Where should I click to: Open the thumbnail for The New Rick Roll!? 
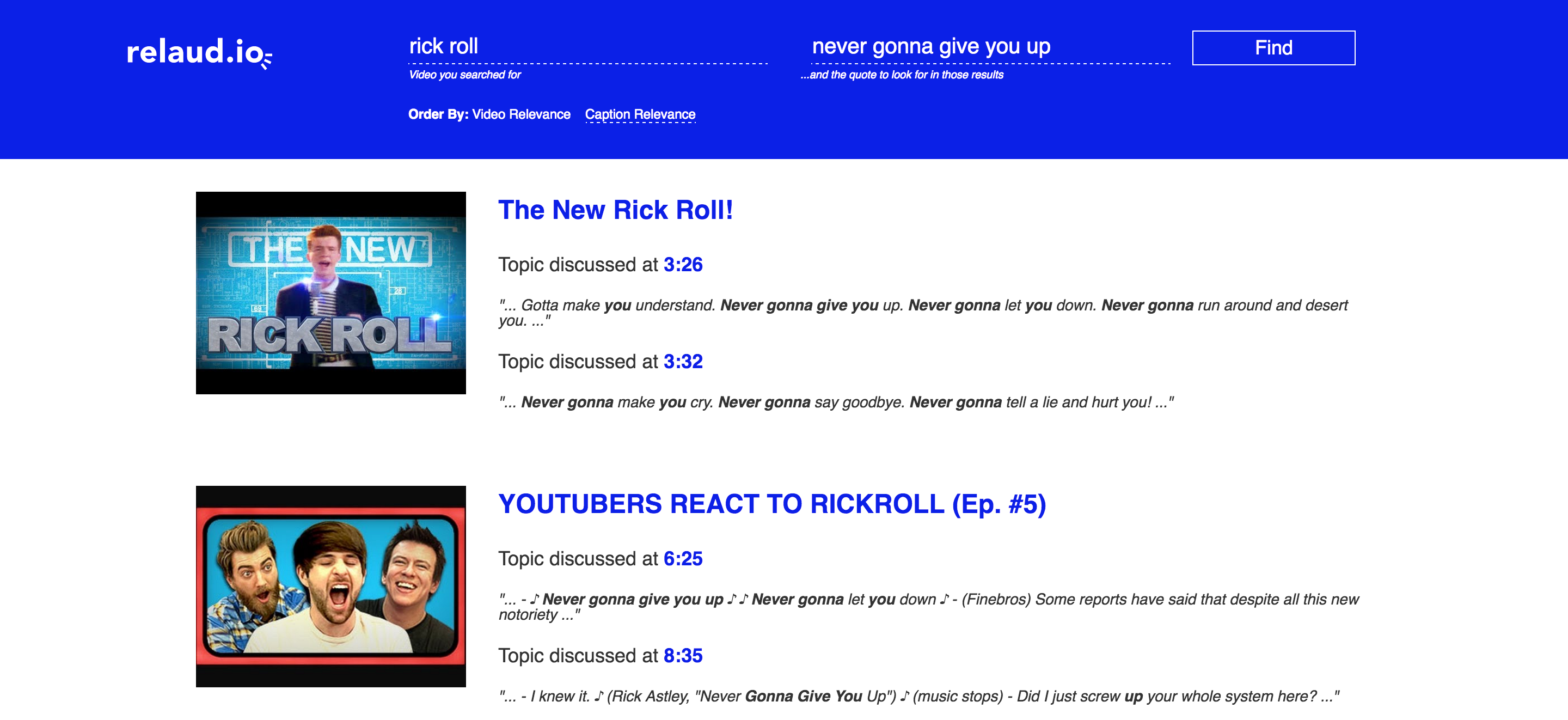[330, 293]
